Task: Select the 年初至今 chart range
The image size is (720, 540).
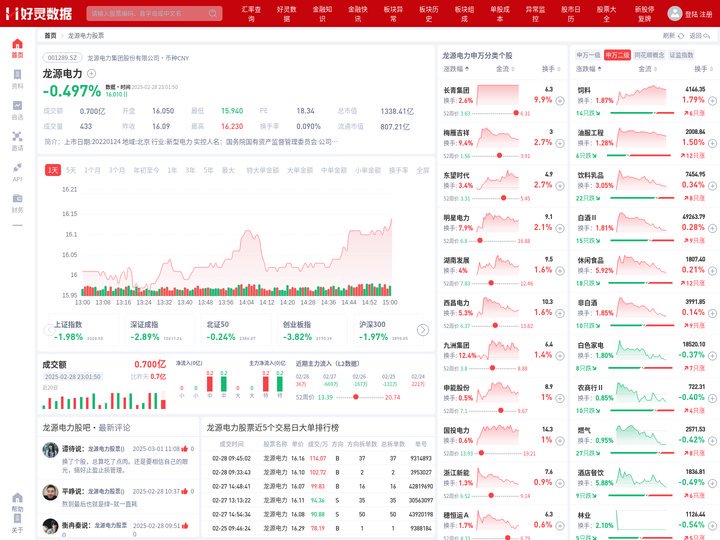Action: tap(146, 170)
